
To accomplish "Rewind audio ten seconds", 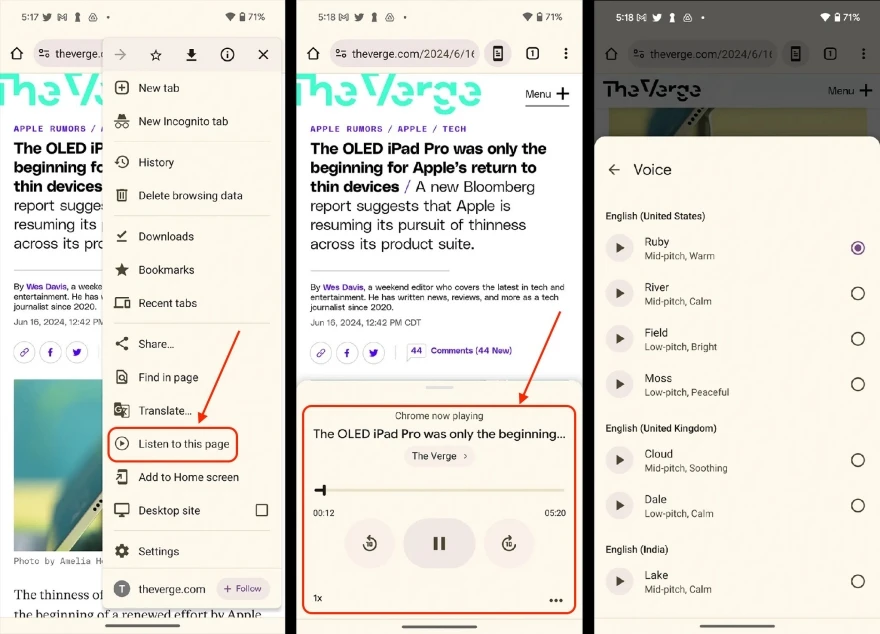I will pyautogui.click(x=369, y=544).
